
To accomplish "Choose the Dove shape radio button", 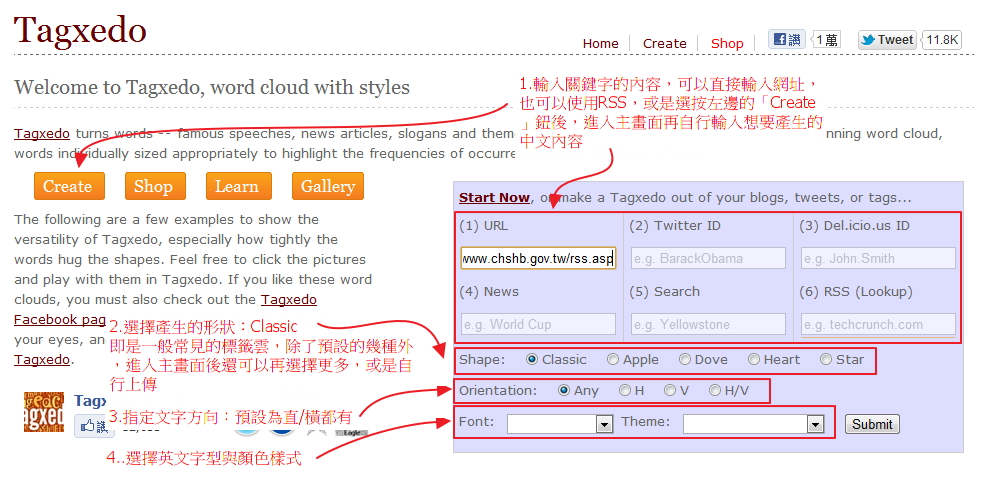I will tap(685, 359).
